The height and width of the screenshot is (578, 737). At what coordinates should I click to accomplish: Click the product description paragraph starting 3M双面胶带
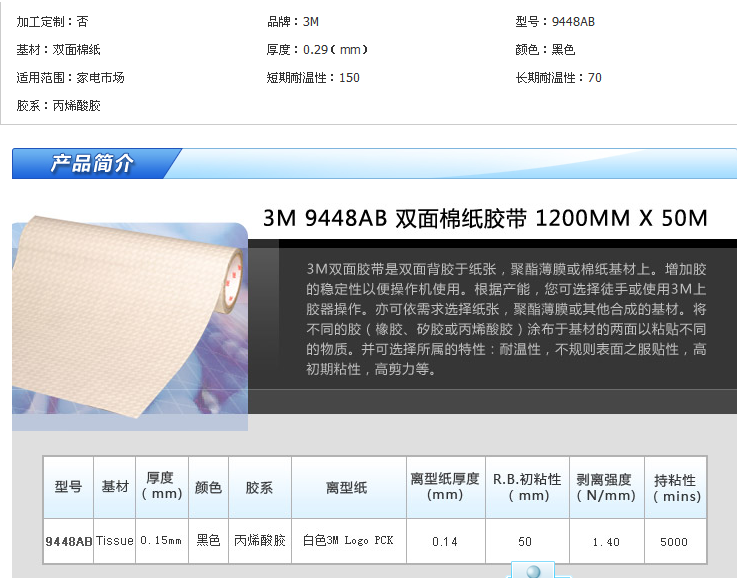pos(506,319)
